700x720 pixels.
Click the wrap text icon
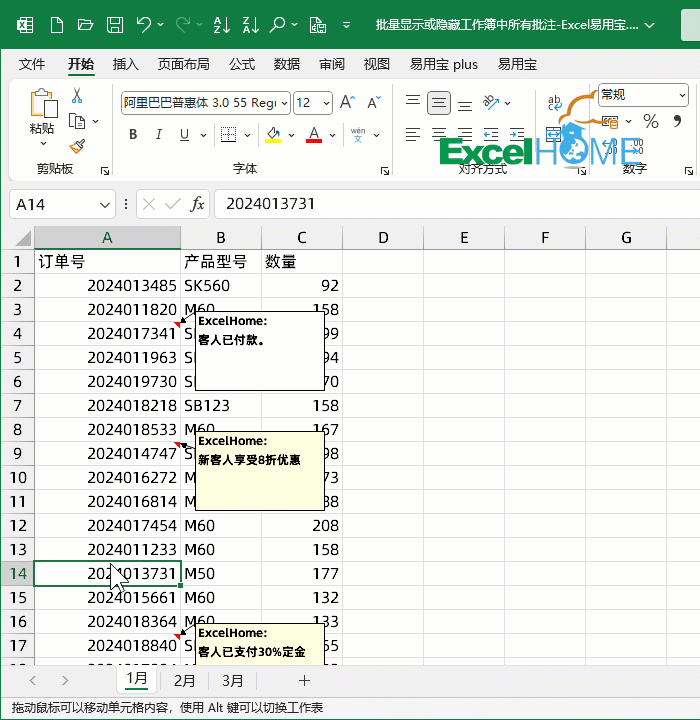click(x=554, y=102)
